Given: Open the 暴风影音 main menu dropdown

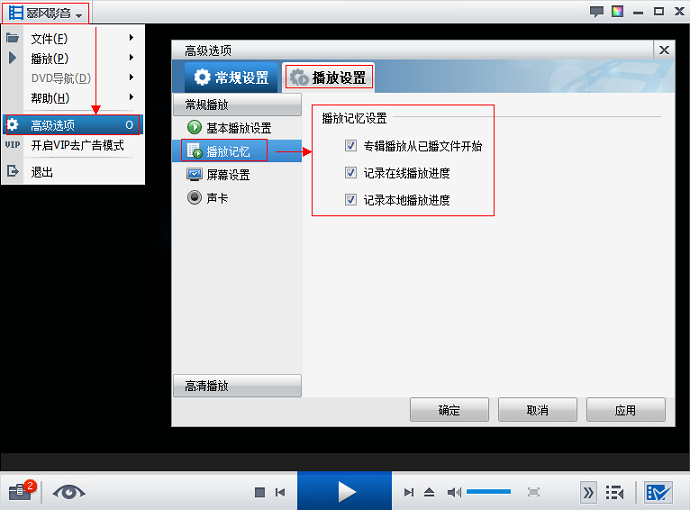Looking at the screenshot, I should (x=45, y=13).
